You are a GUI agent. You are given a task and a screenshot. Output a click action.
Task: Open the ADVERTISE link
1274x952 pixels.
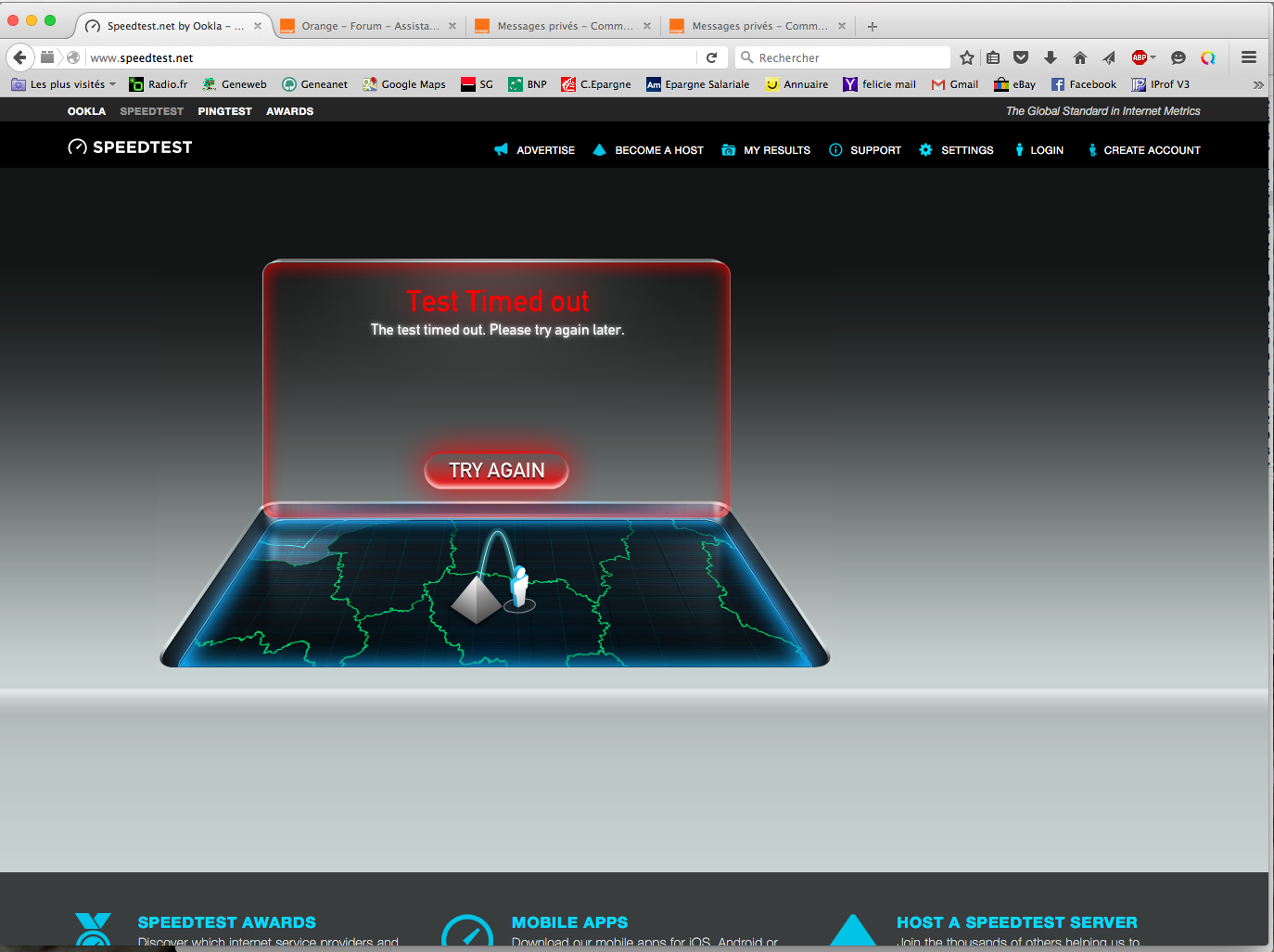click(545, 150)
